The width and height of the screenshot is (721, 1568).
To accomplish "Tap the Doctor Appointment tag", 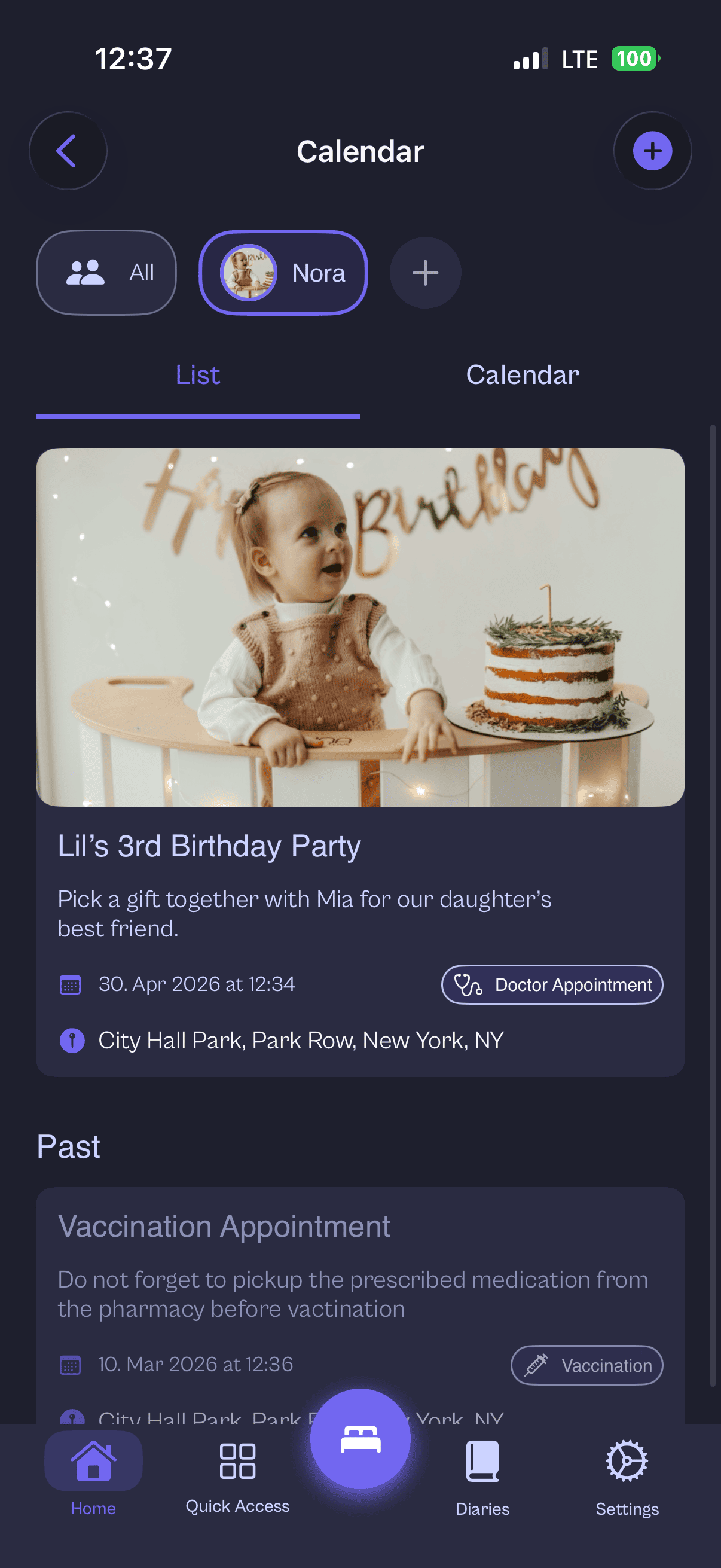I will 552,984.
